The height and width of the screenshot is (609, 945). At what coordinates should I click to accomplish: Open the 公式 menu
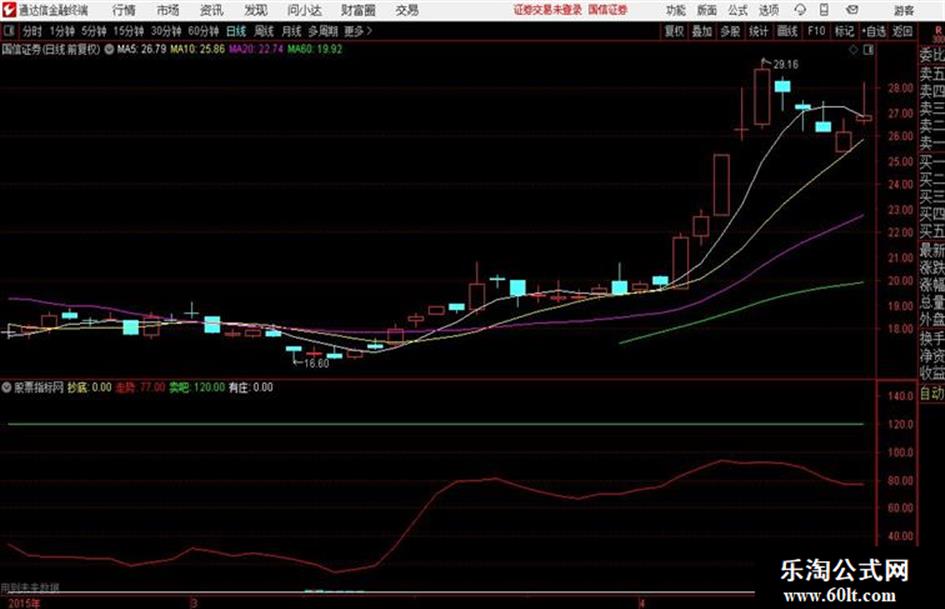click(x=738, y=10)
